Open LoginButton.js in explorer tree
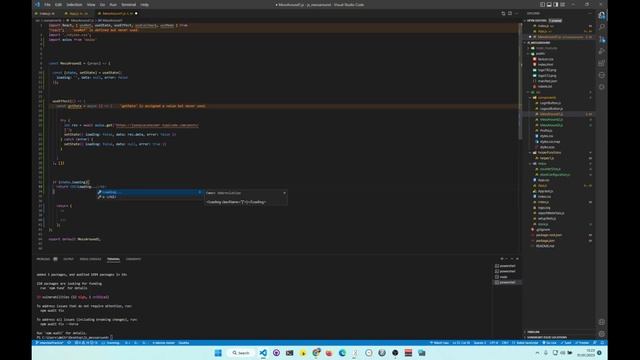The width and height of the screenshot is (640, 360). 550,103
